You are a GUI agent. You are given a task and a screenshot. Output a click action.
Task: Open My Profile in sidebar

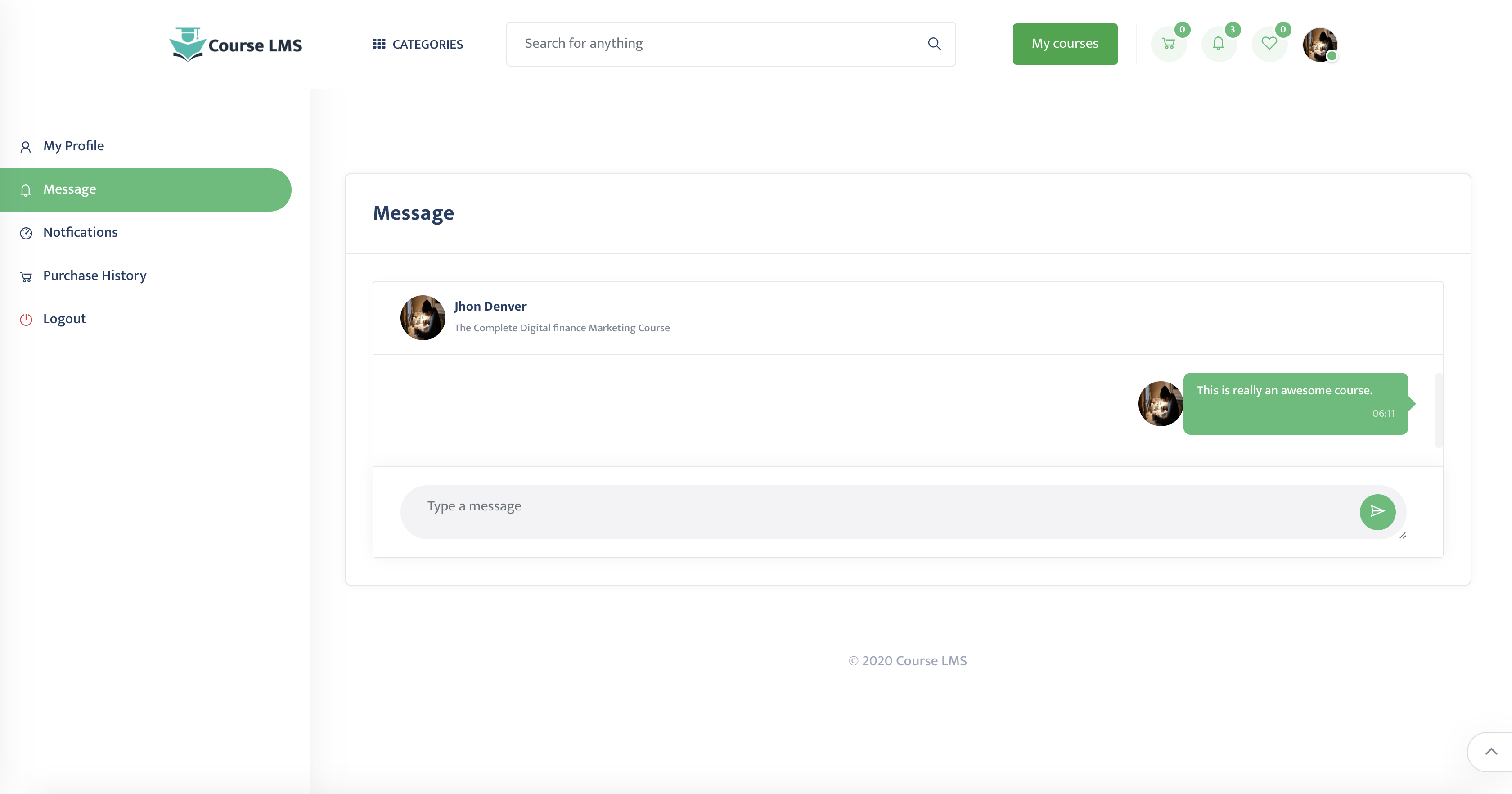(x=73, y=146)
